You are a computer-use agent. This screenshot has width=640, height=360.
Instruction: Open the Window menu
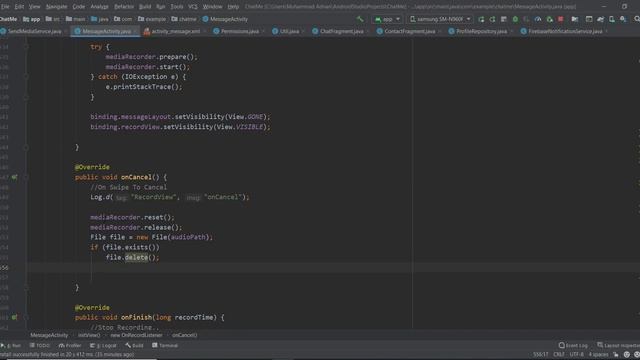click(212, 7)
